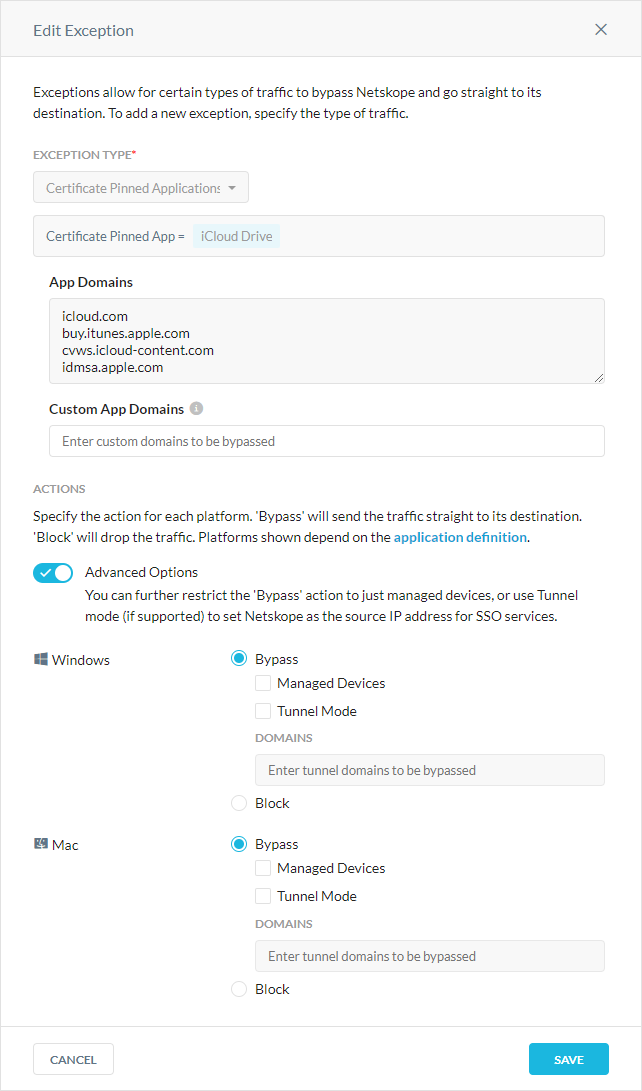Screen dimensions: 642x1091
Task: Select the Bypass action for Windows
Action: (x=238, y=659)
